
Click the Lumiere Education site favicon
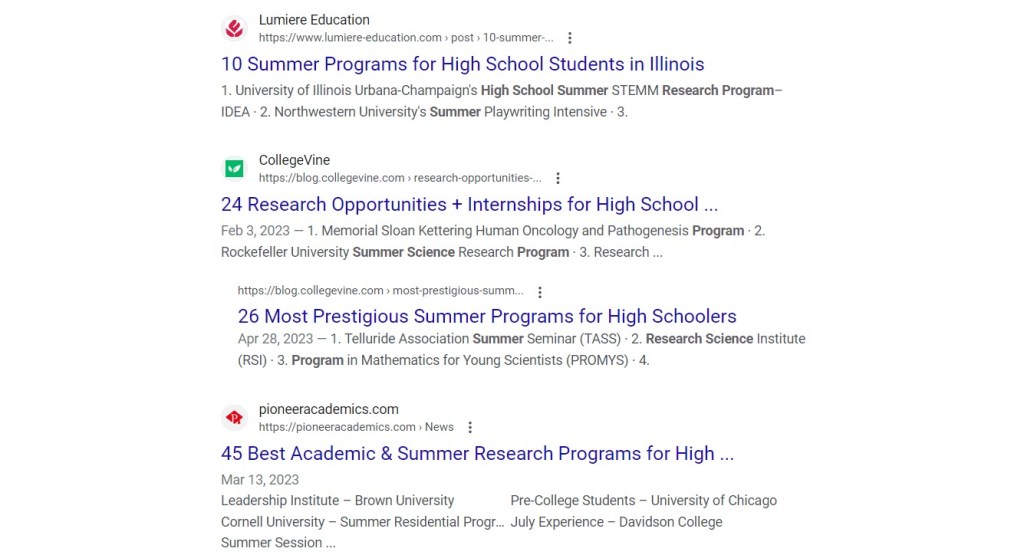[234, 28]
